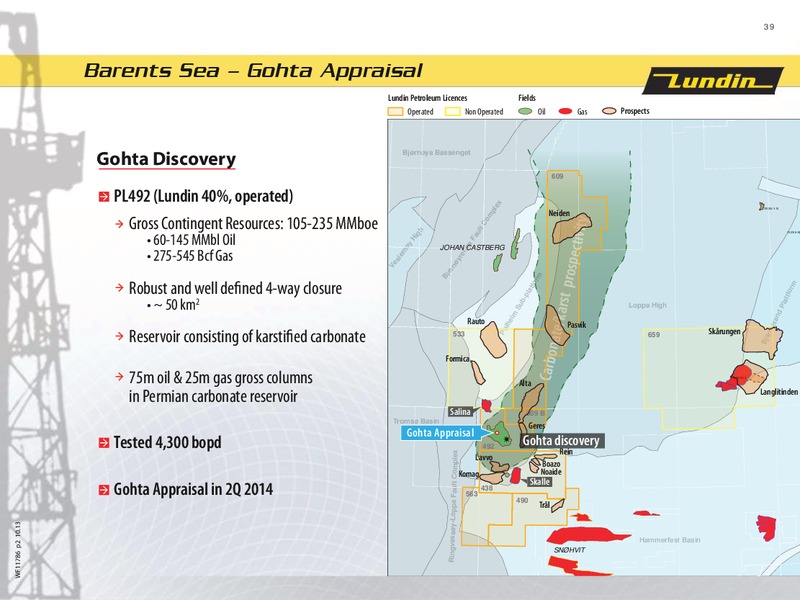Click the Formica prospect shape
This screenshot has width=800, height=600.
point(478,372)
